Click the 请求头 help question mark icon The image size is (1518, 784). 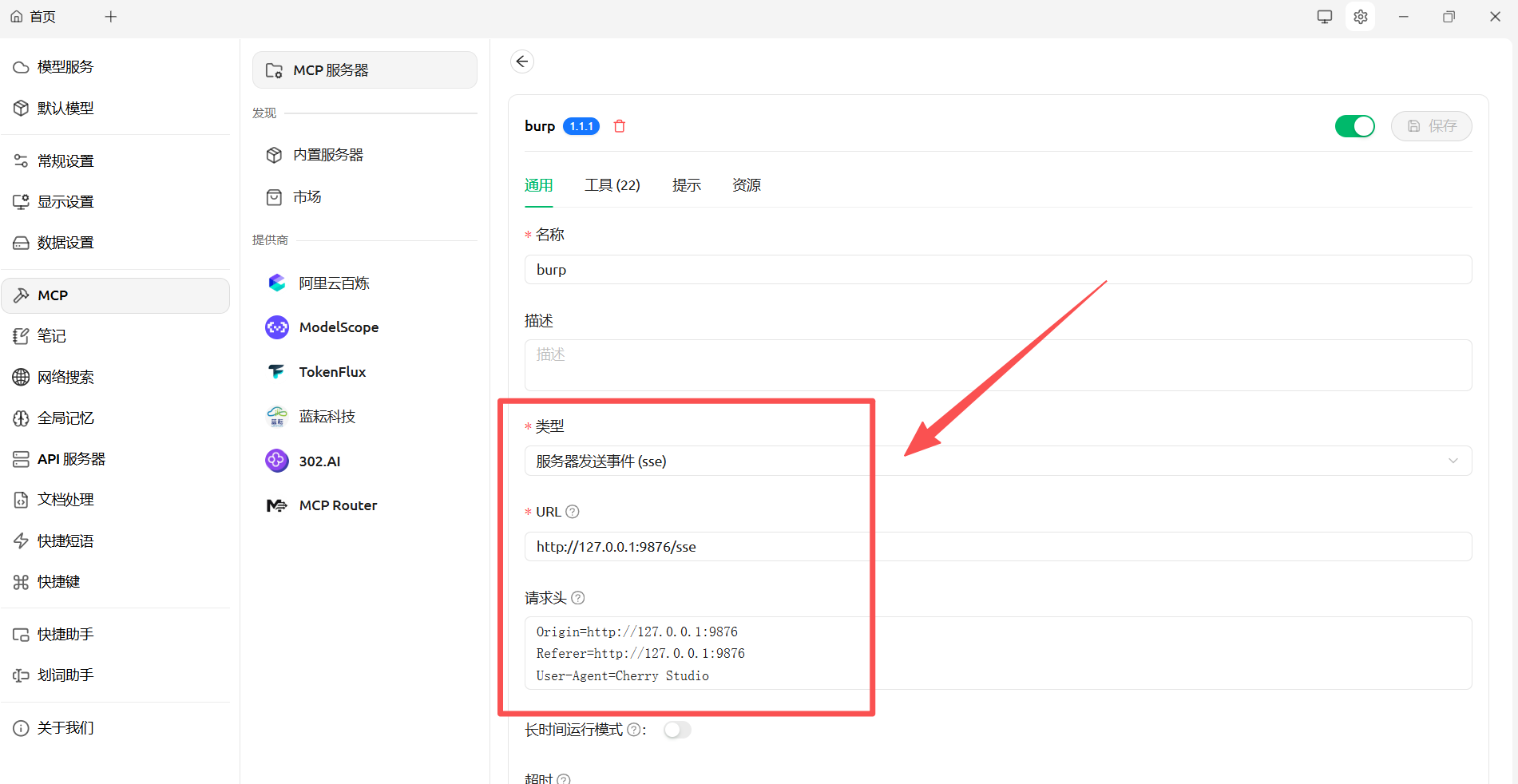578,598
